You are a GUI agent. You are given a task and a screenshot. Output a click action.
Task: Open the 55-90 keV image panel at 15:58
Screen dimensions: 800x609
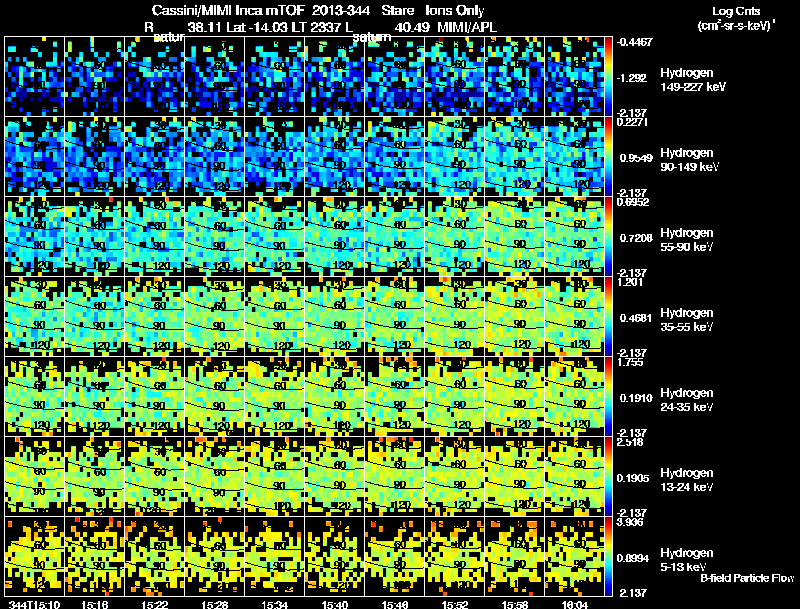[x=515, y=237]
